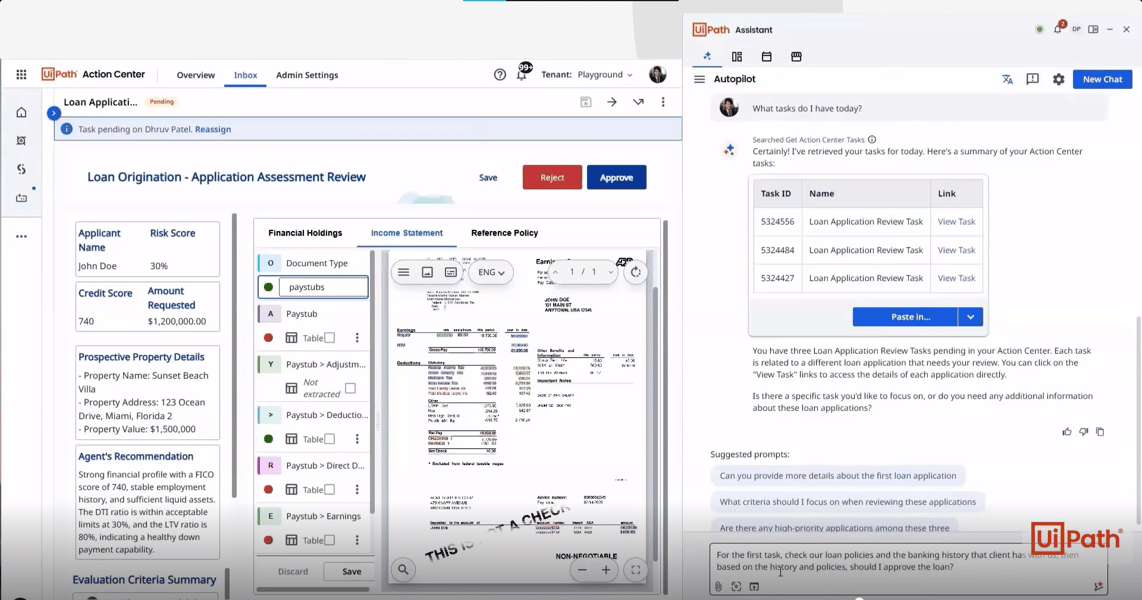This screenshot has height=600, width=1142.
Task: Open options dots for Paystub Table row
Action: pos(357,338)
